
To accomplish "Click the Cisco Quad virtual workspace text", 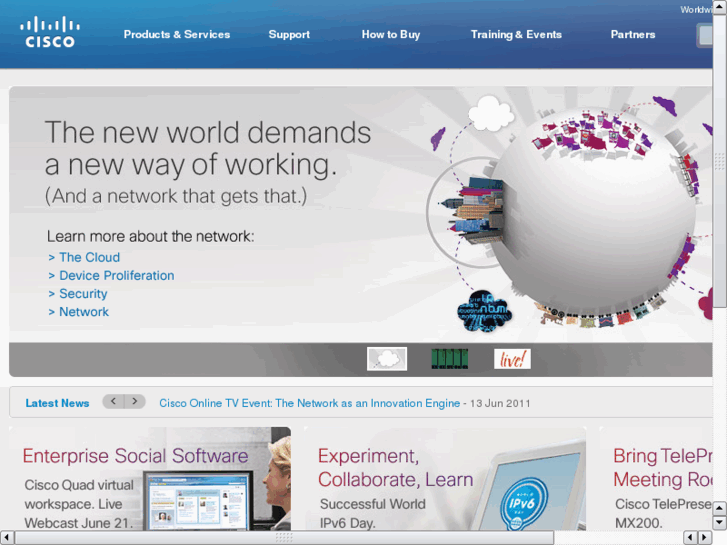I will (79, 504).
